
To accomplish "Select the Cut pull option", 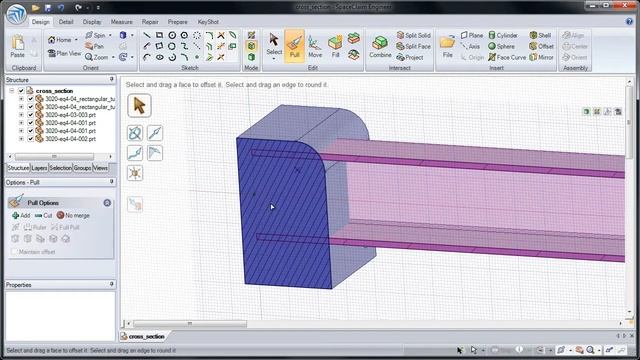I will click(43, 215).
